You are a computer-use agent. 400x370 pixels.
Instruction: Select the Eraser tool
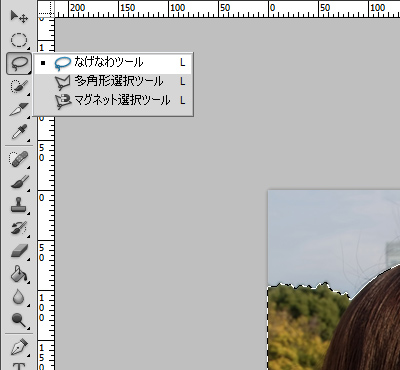pyautogui.click(x=19, y=251)
